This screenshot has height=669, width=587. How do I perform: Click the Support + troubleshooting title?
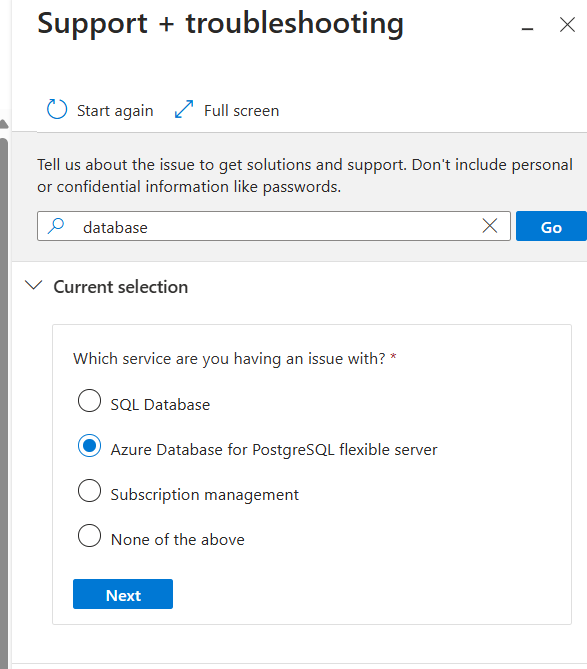click(x=221, y=23)
